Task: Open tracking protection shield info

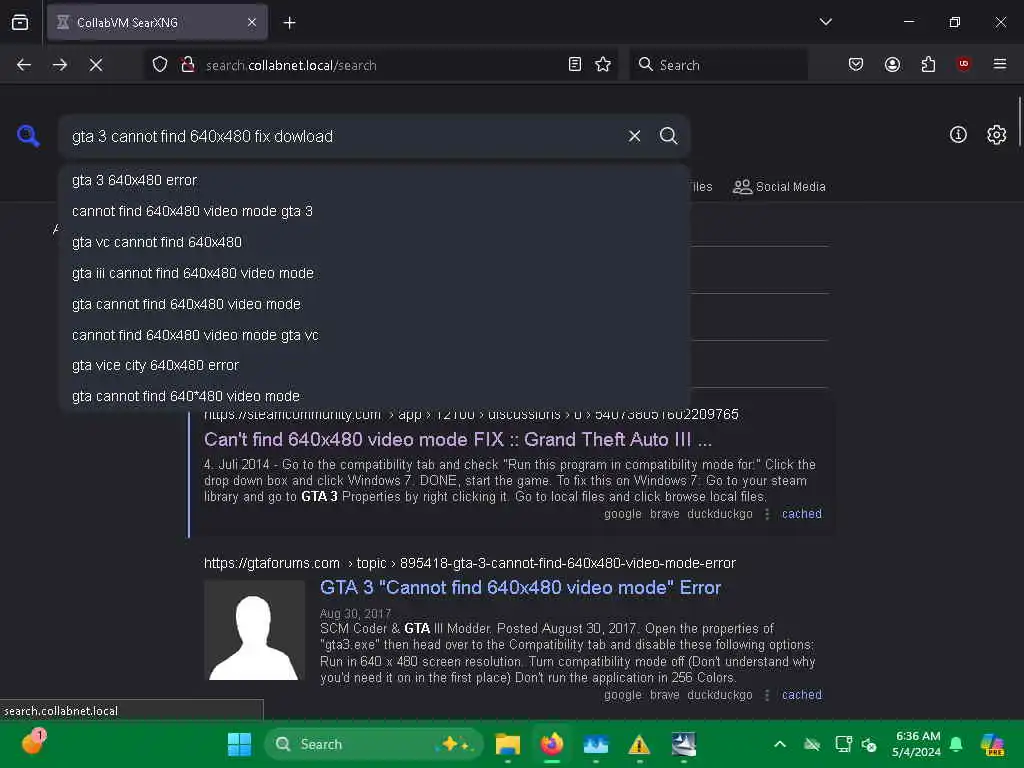Action: [x=160, y=65]
